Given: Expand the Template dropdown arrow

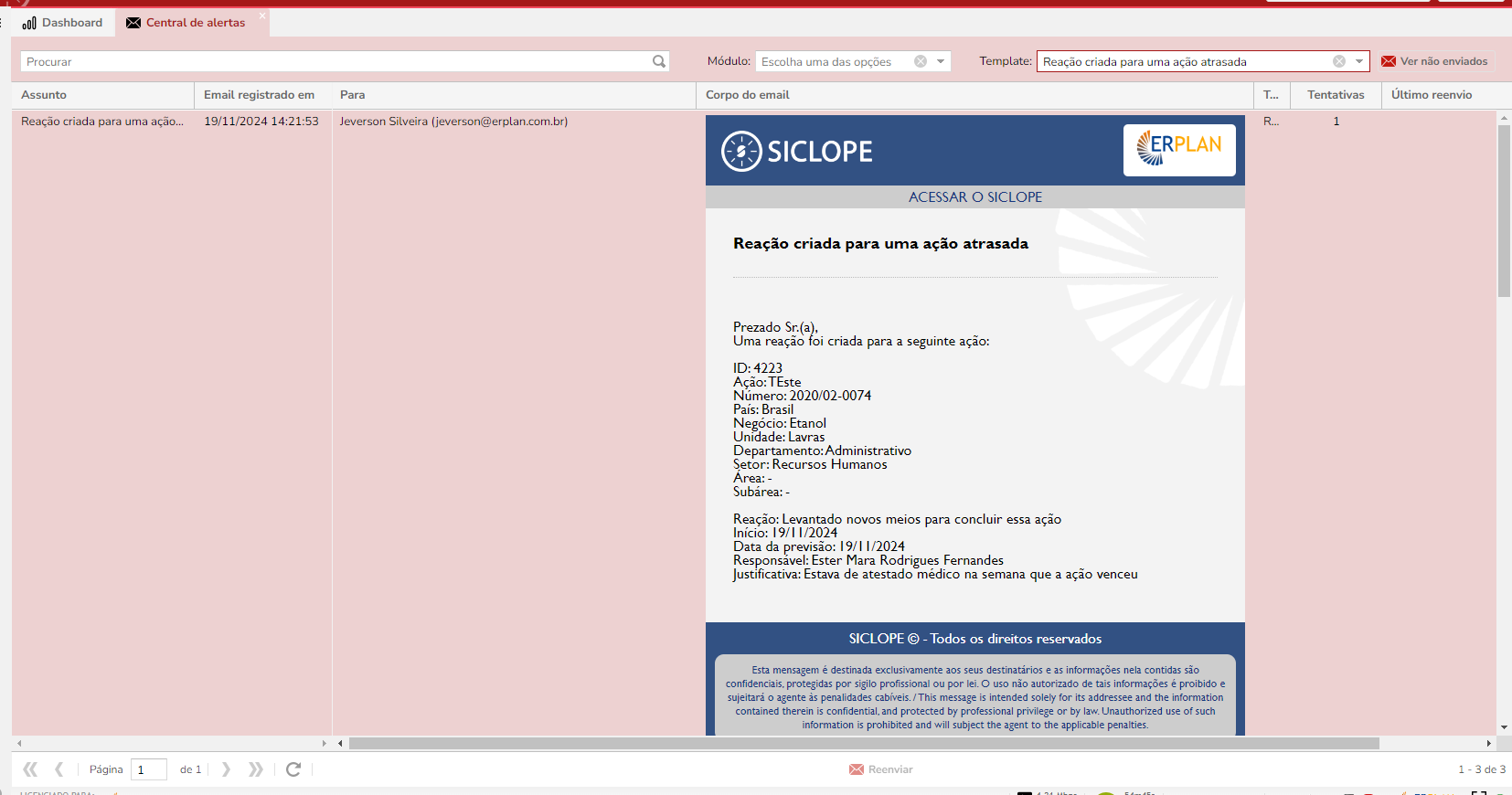Looking at the screenshot, I should coord(1359,61).
